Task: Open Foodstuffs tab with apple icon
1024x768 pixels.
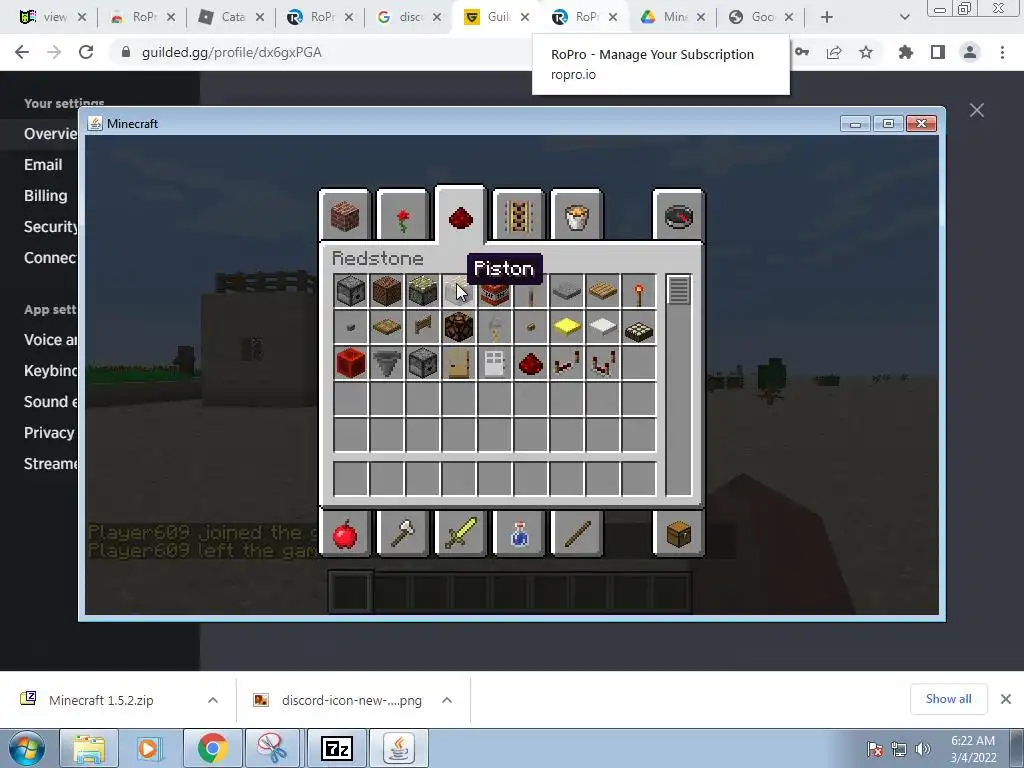Action: click(345, 534)
